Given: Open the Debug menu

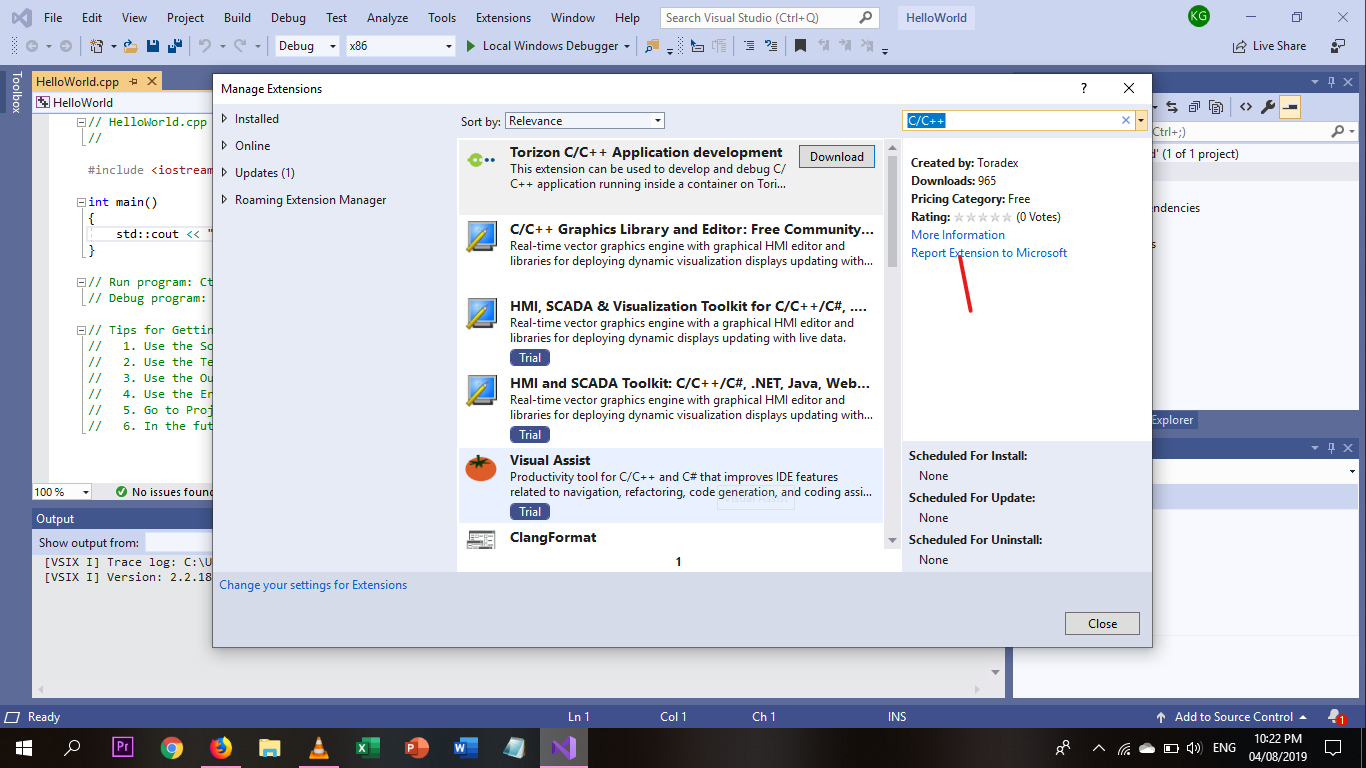Looking at the screenshot, I should tap(288, 18).
